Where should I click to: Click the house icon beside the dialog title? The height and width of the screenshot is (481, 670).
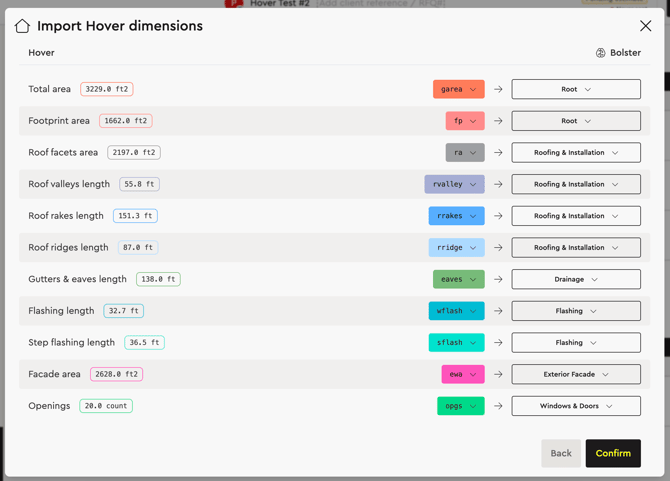coord(22,26)
